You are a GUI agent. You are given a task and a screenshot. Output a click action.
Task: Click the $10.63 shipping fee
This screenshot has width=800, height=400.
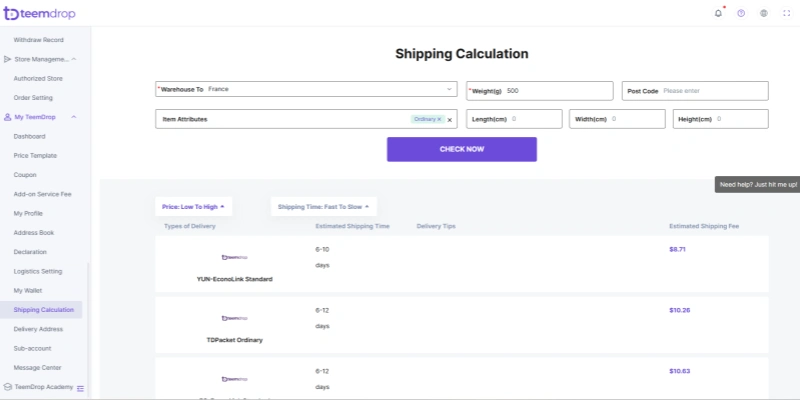click(680, 371)
